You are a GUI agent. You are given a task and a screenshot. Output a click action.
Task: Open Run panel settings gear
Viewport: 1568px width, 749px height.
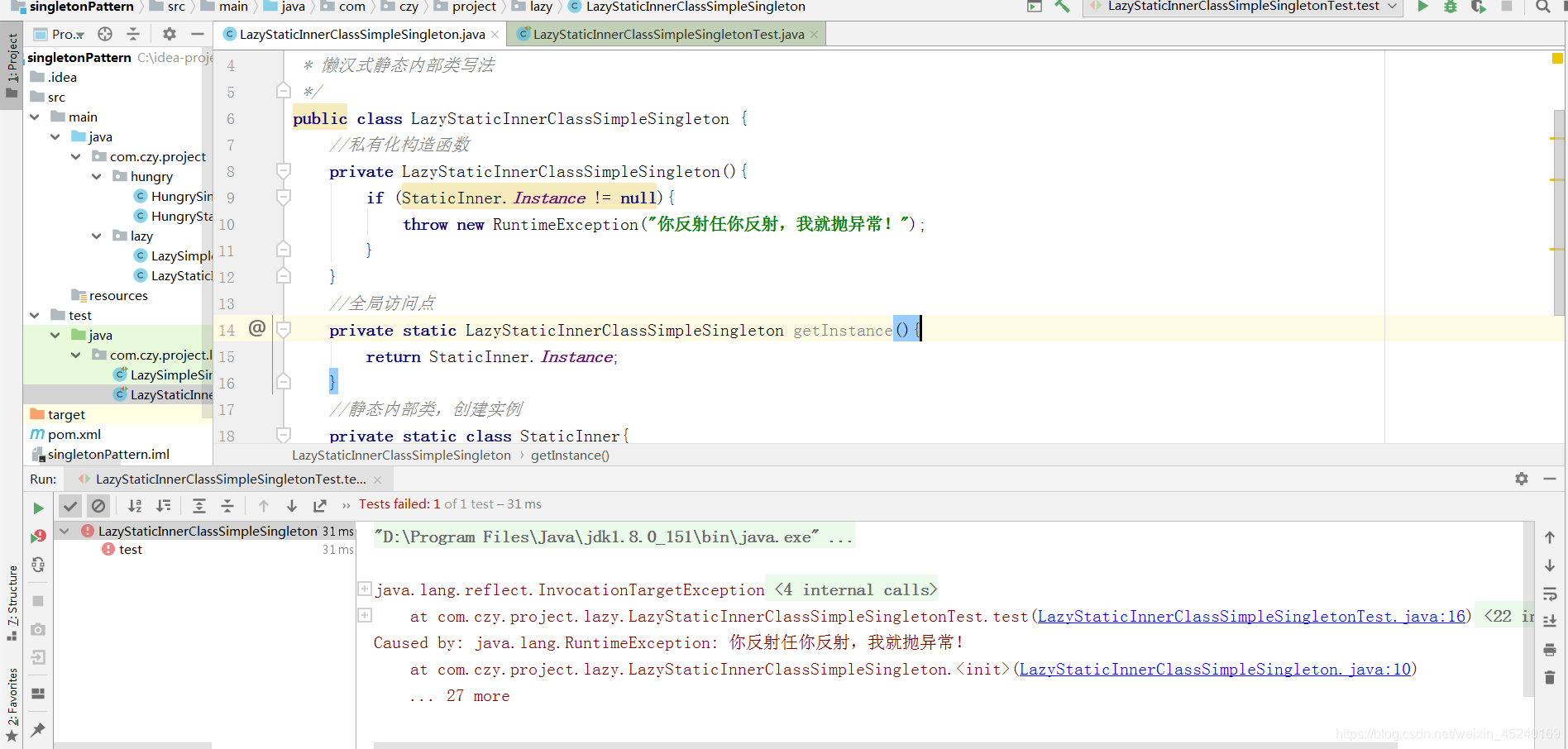1522,479
